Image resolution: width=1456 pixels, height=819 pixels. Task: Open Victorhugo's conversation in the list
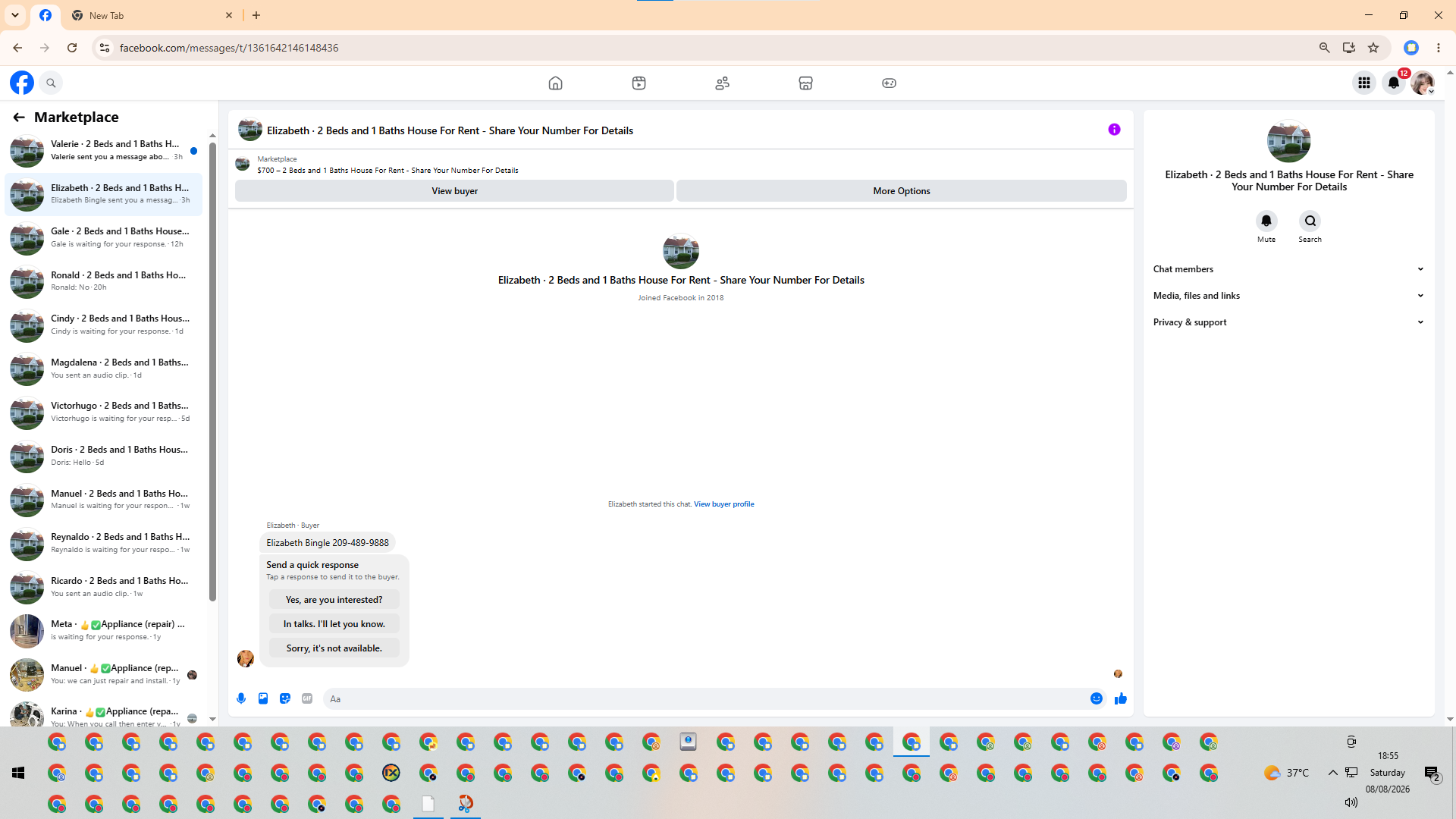[104, 413]
